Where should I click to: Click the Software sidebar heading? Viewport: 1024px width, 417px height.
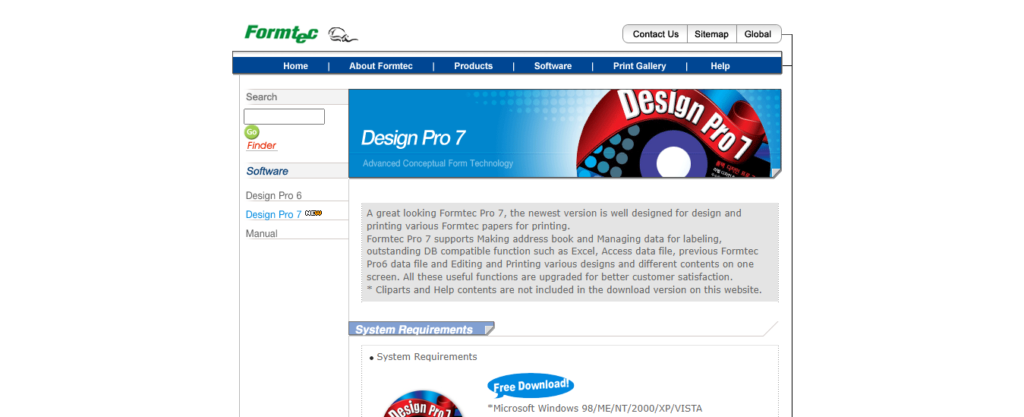pos(267,171)
